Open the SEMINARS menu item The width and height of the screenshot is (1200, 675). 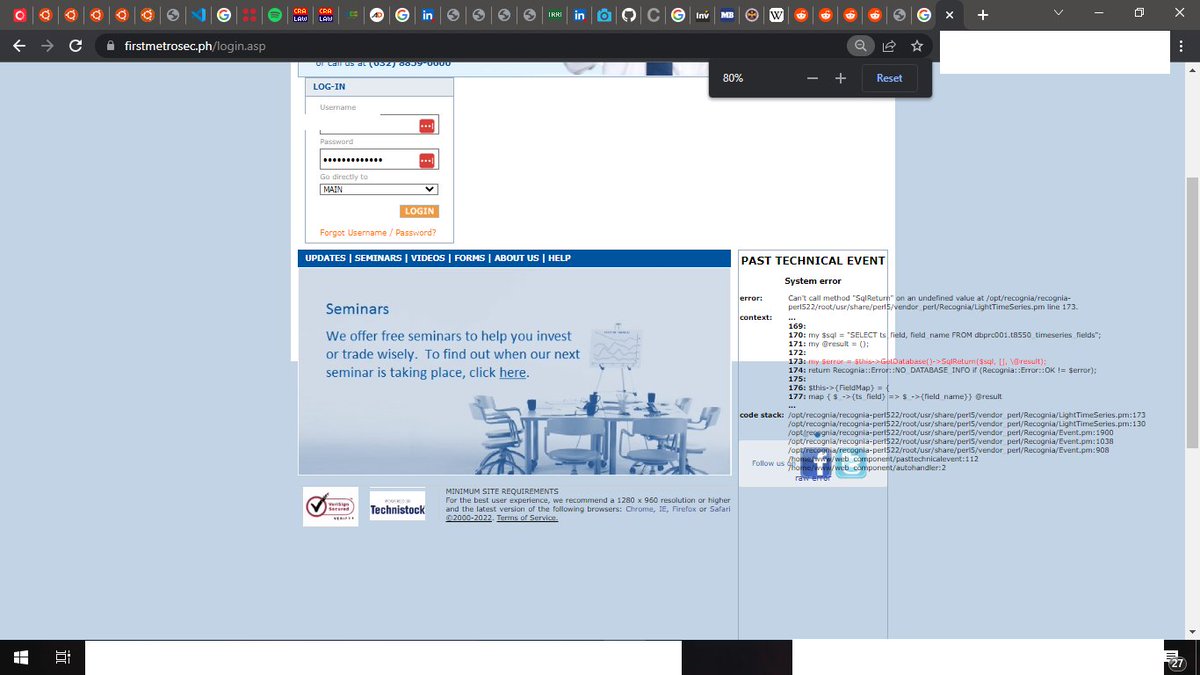[x=378, y=258]
